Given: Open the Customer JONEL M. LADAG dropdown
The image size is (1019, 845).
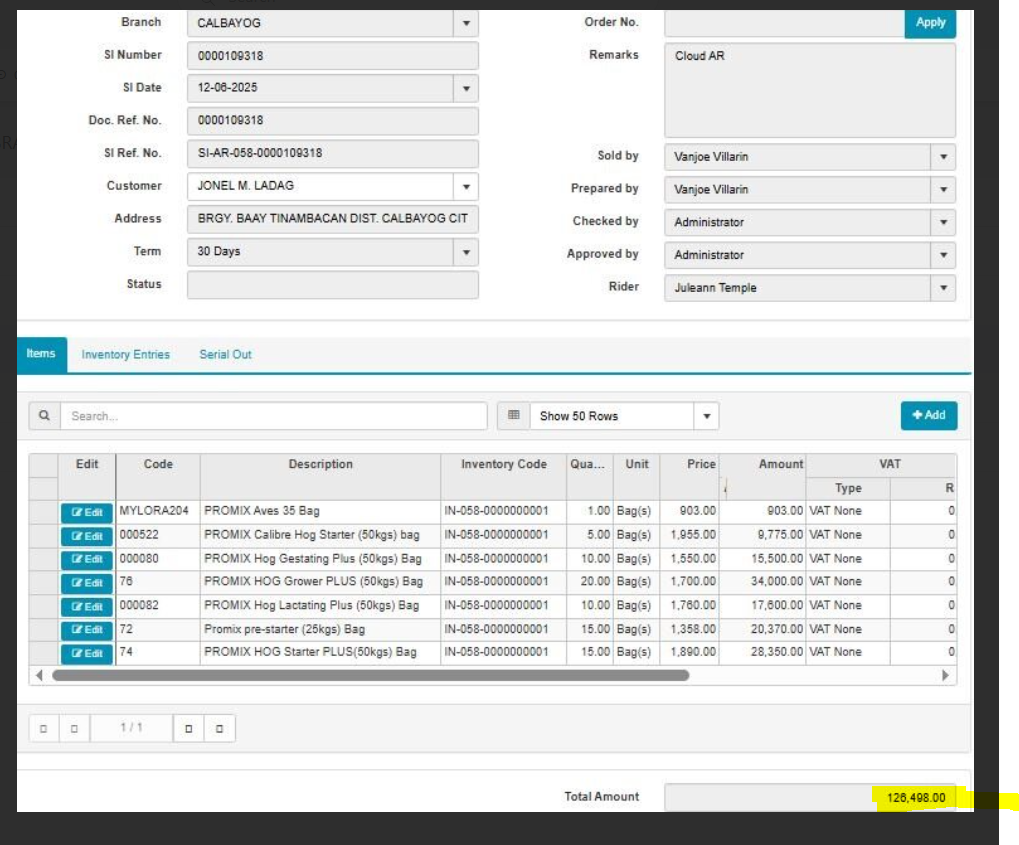Looking at the screenshot, I should (465, 187).
